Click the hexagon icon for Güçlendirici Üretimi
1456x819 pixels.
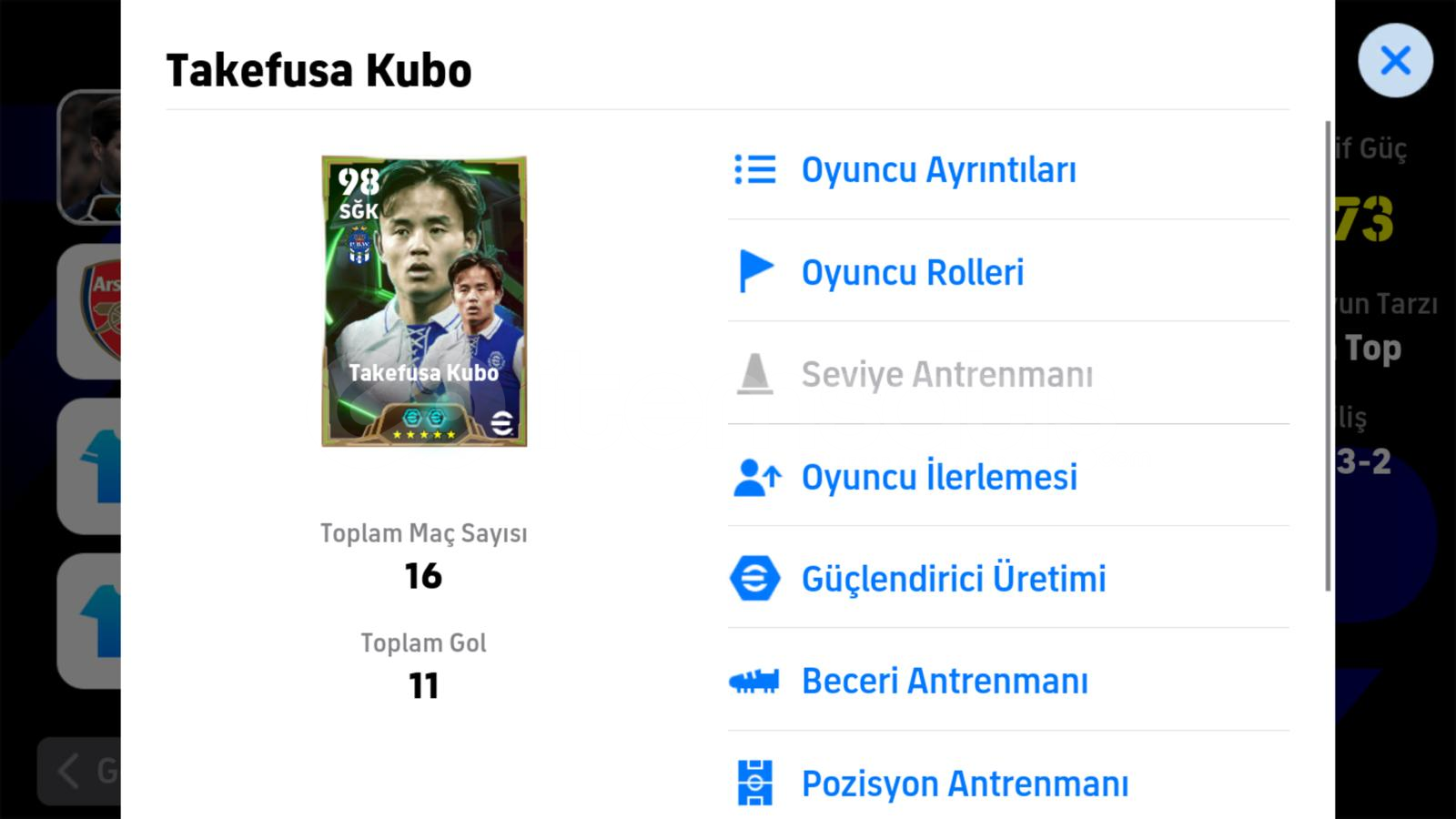pos(754,578)
